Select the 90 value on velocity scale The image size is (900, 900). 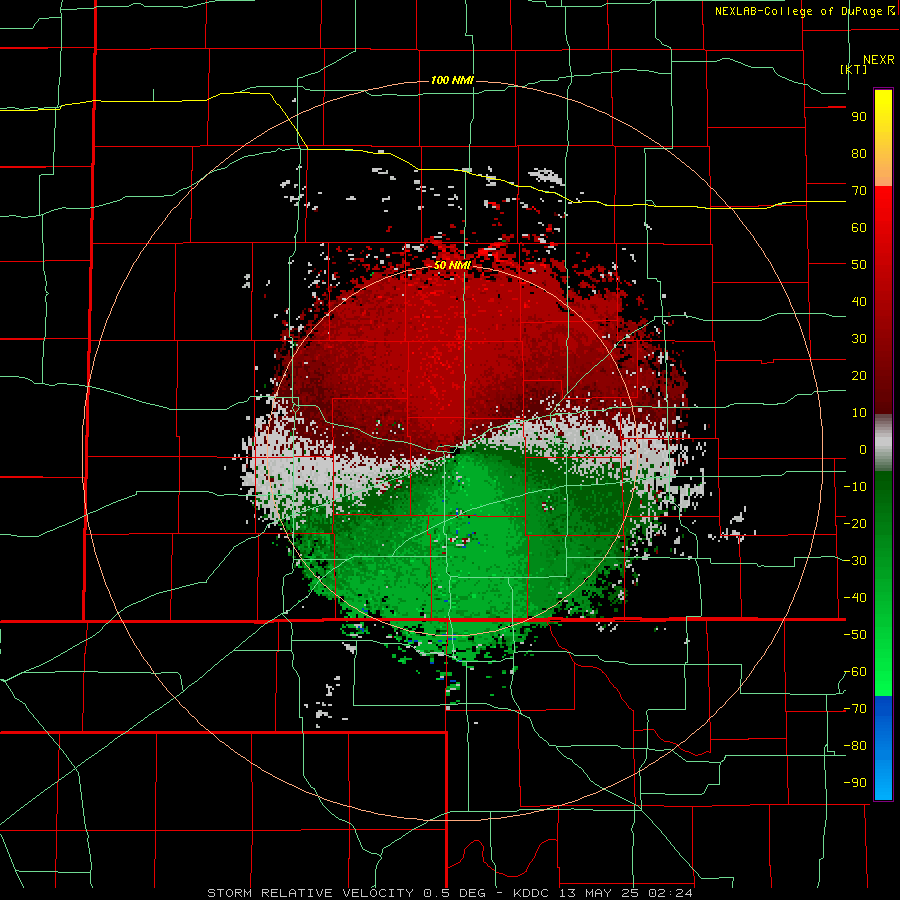pyautogui.click(x=859, y=117)
